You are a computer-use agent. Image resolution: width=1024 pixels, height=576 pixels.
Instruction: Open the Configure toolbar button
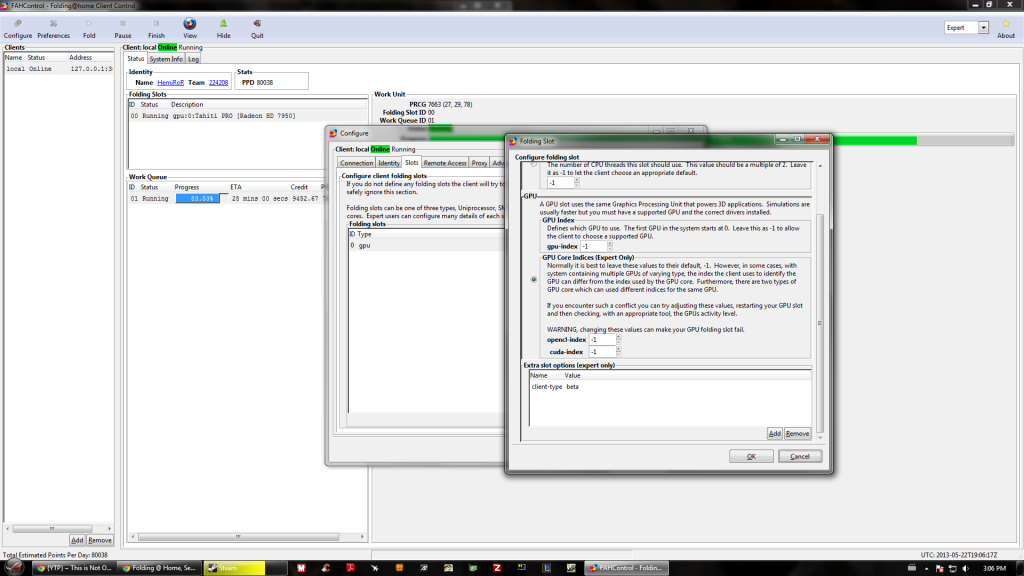pos(18,29)
